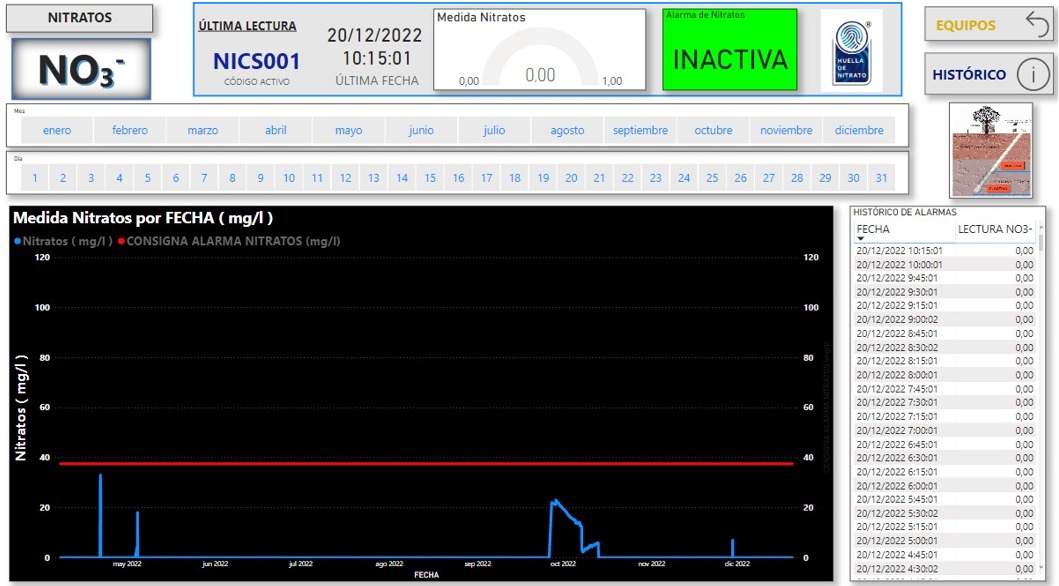Open the HISTÓRICO button label
Screen dimensions: 1059x586
coord(969,74)
